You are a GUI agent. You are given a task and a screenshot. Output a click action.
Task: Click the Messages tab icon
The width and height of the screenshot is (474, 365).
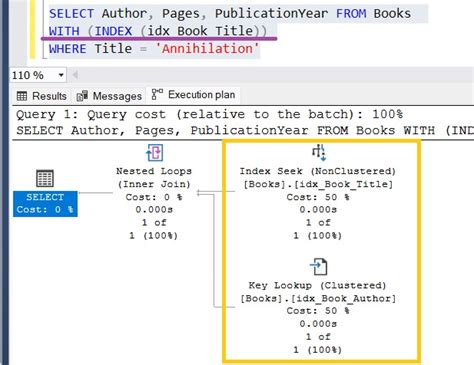(x=82, y=96)
